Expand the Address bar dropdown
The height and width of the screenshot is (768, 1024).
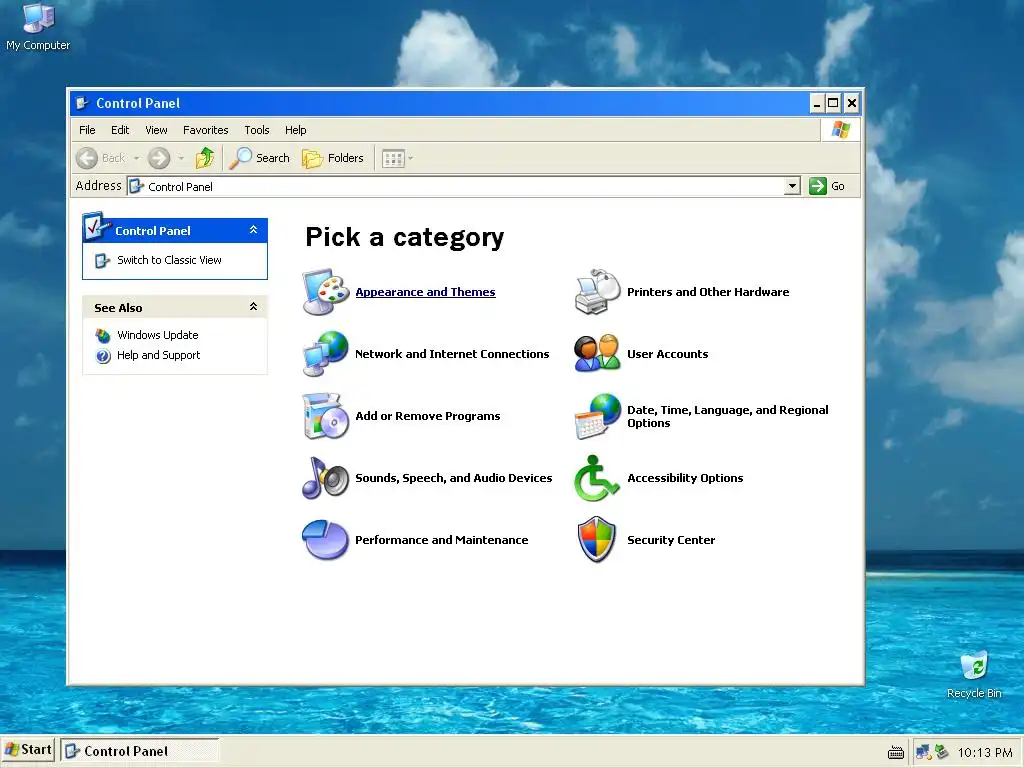792,186
